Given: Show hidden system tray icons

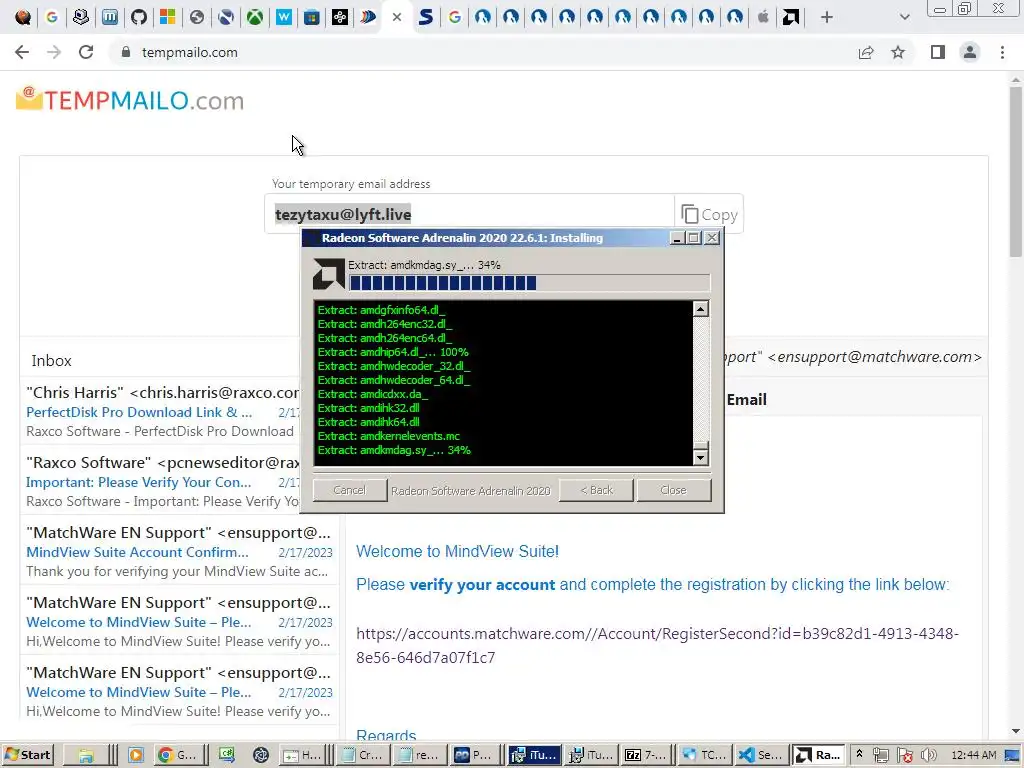Looking at the screenshot, I should click(x=859, y=755).
